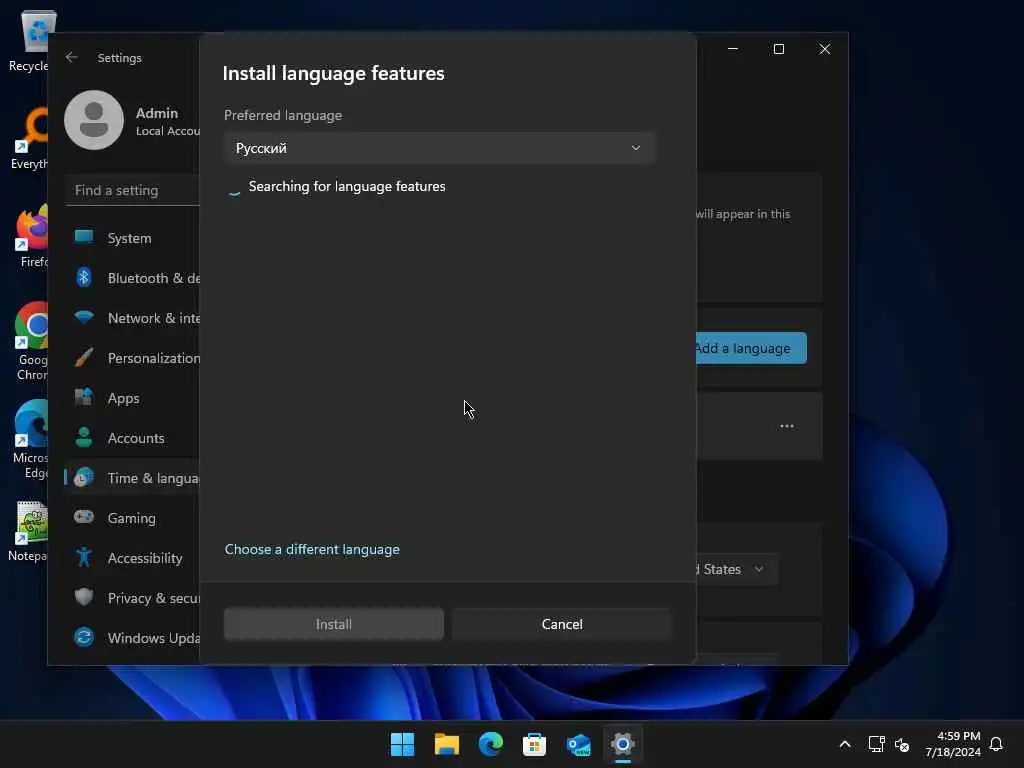This screenshot has width=1024, height=768.
Task: Click the Network wifi icon in sidebar
Action: pos(84,317)
